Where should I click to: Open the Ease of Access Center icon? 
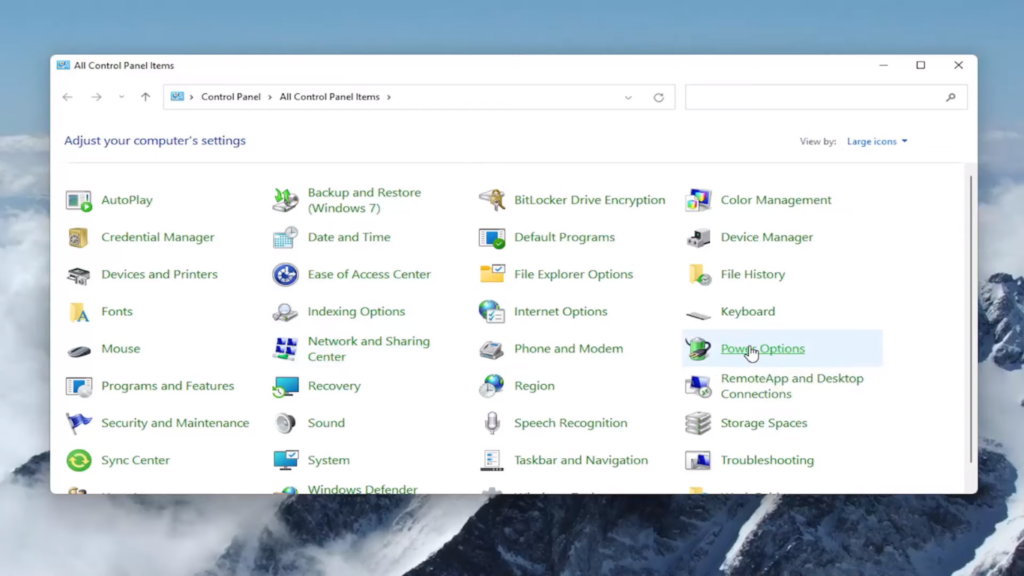tap(285, 274)
